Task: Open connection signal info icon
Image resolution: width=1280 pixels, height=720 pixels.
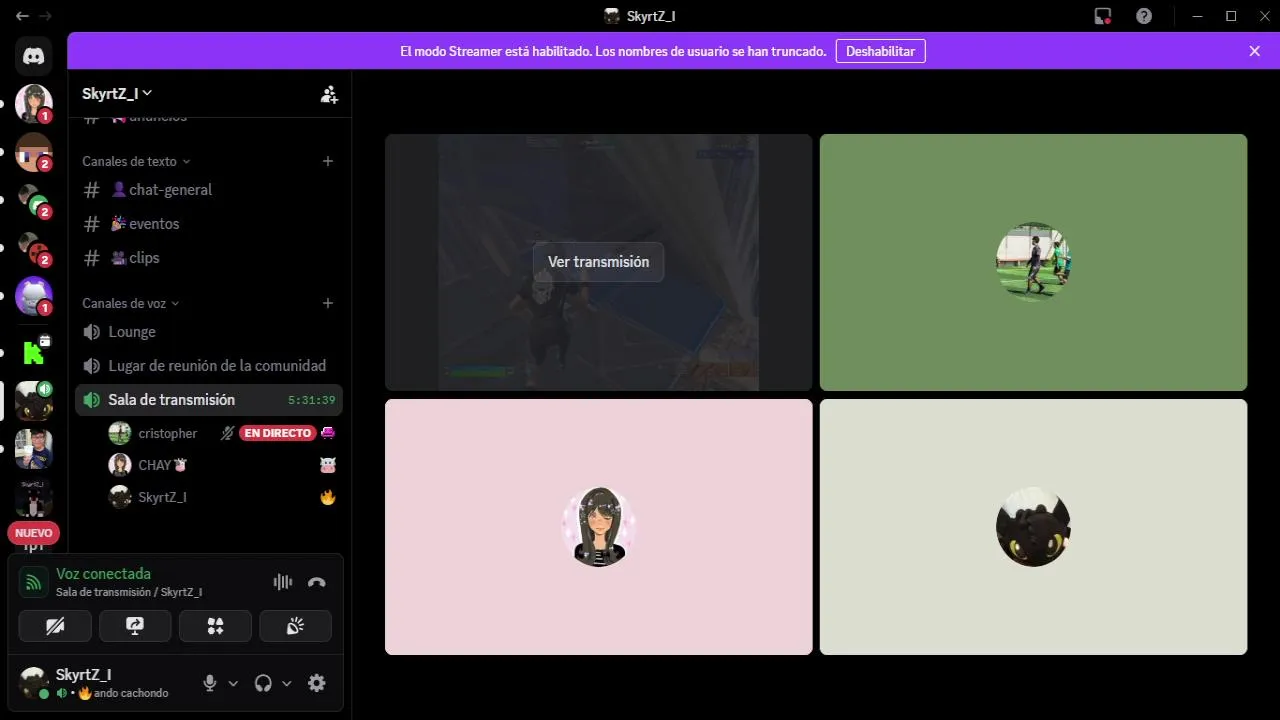Action: [x=34, y=582]
